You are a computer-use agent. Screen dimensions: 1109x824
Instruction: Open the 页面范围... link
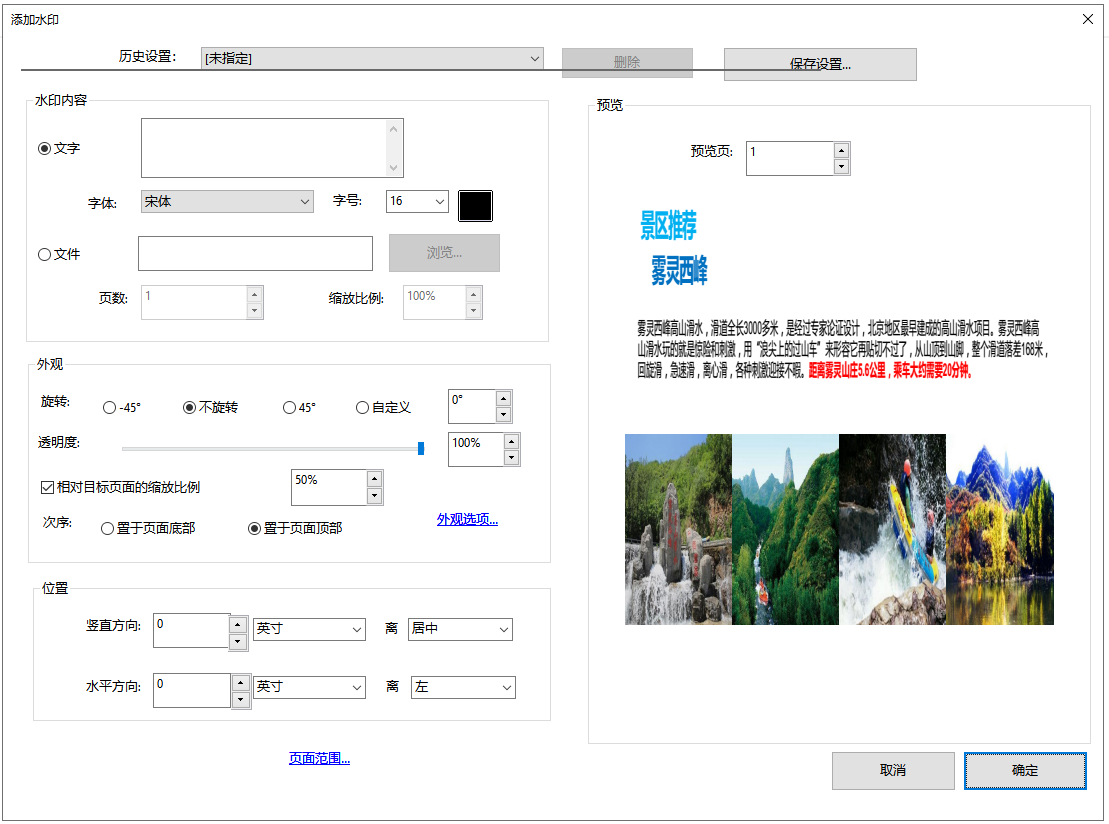[319, 759]
